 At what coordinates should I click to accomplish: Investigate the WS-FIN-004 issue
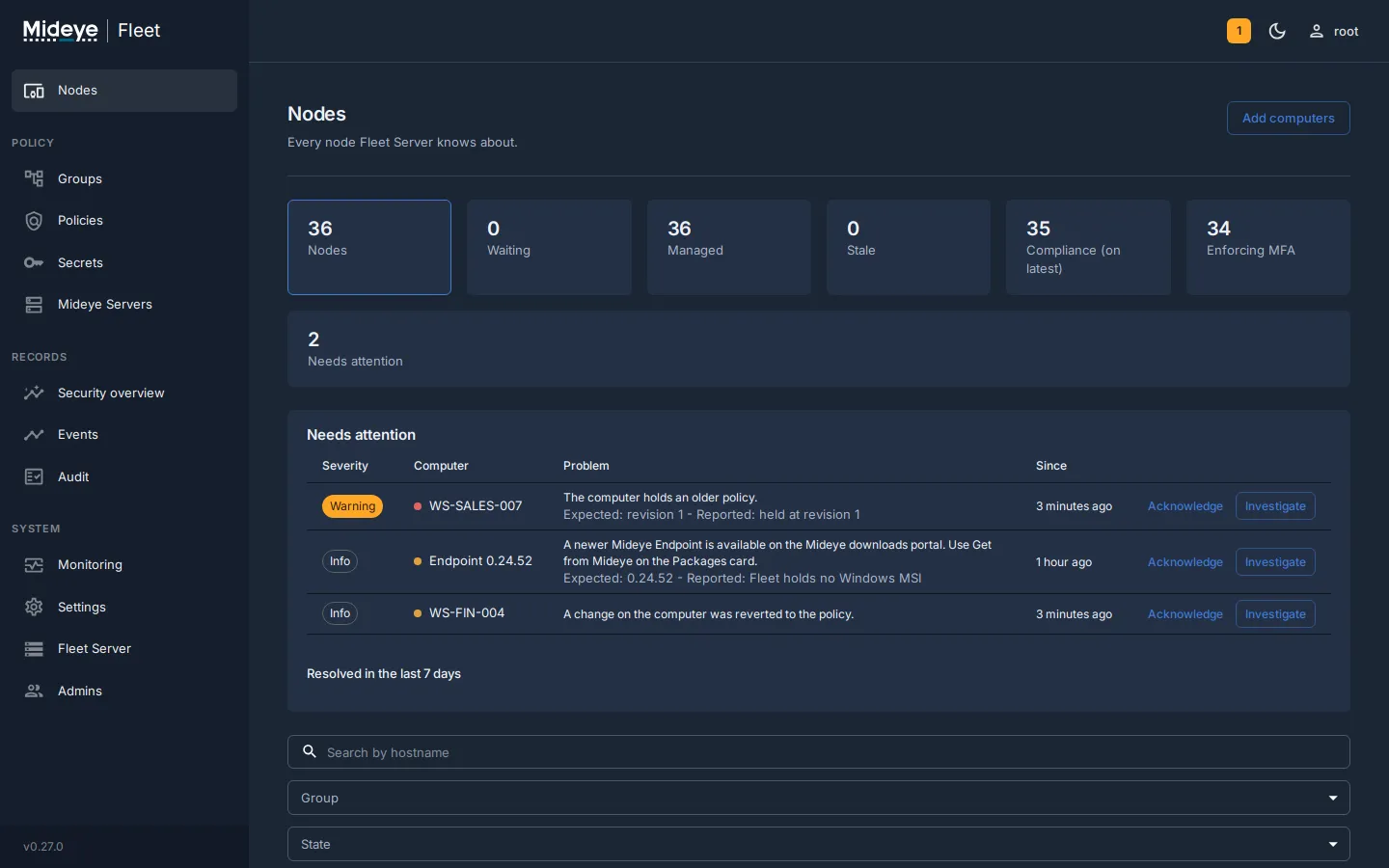click(1275, 614)
